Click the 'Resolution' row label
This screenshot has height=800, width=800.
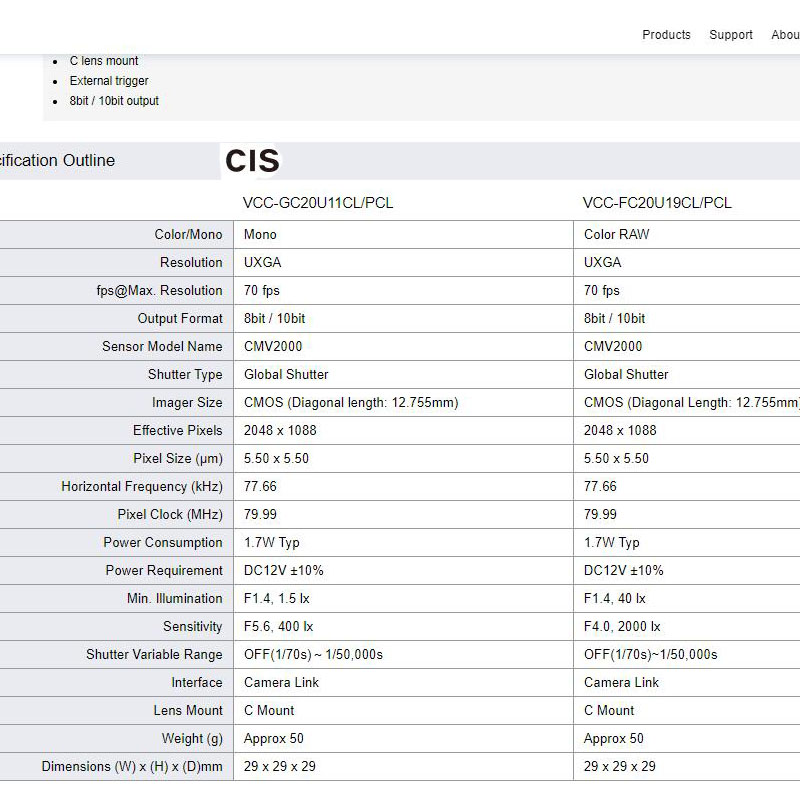(x=191, y=262)
